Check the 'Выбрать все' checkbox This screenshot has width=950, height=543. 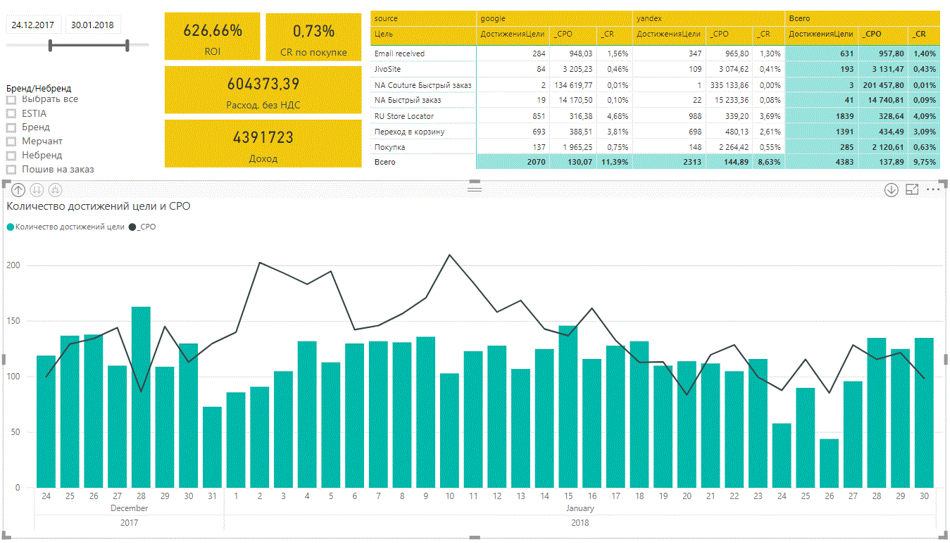(x=11, y=100)
